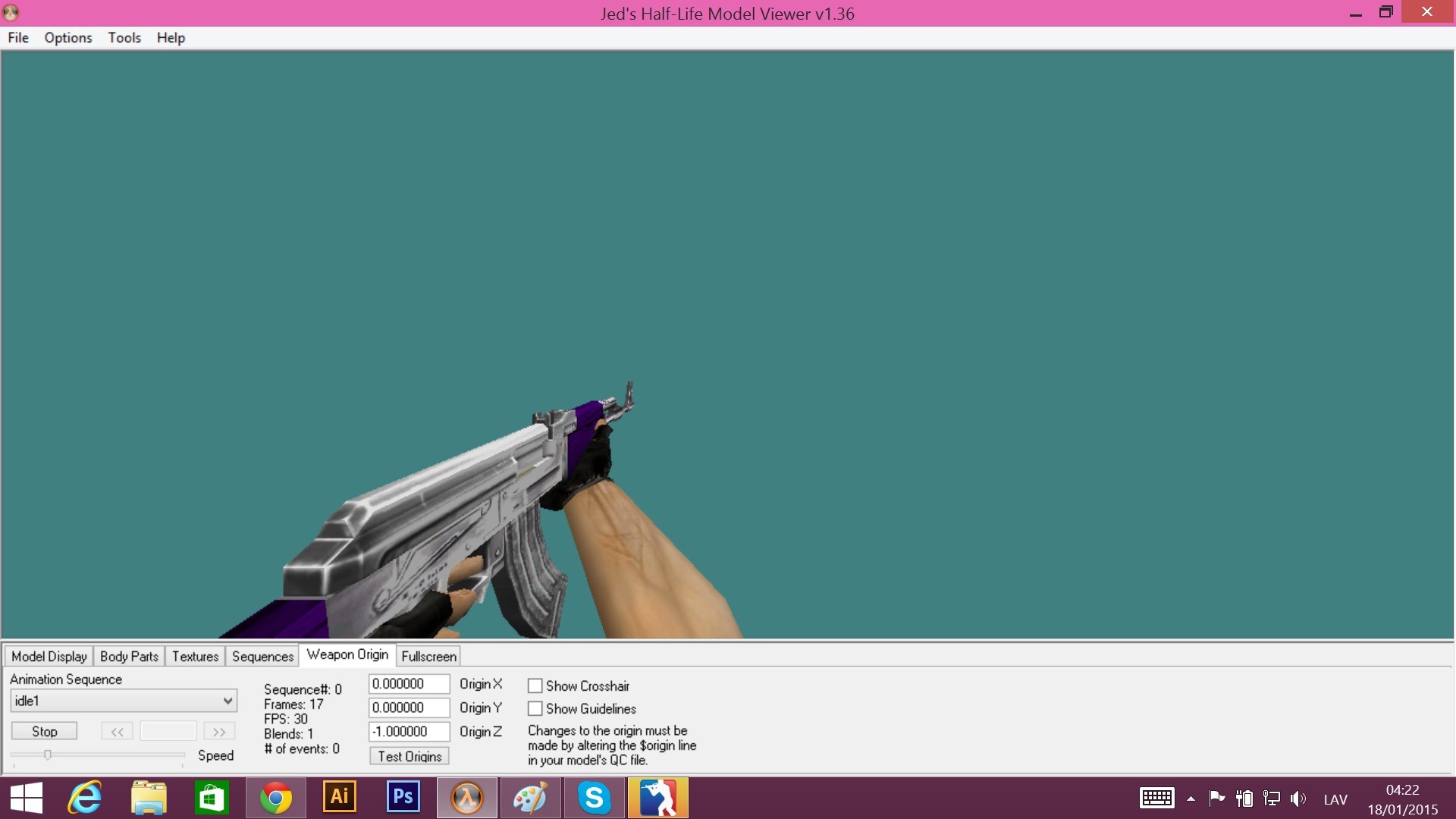Open Adobe Photoshop from taskbar
Viewport: 1456px width, 819px height.
click(403, 797)
